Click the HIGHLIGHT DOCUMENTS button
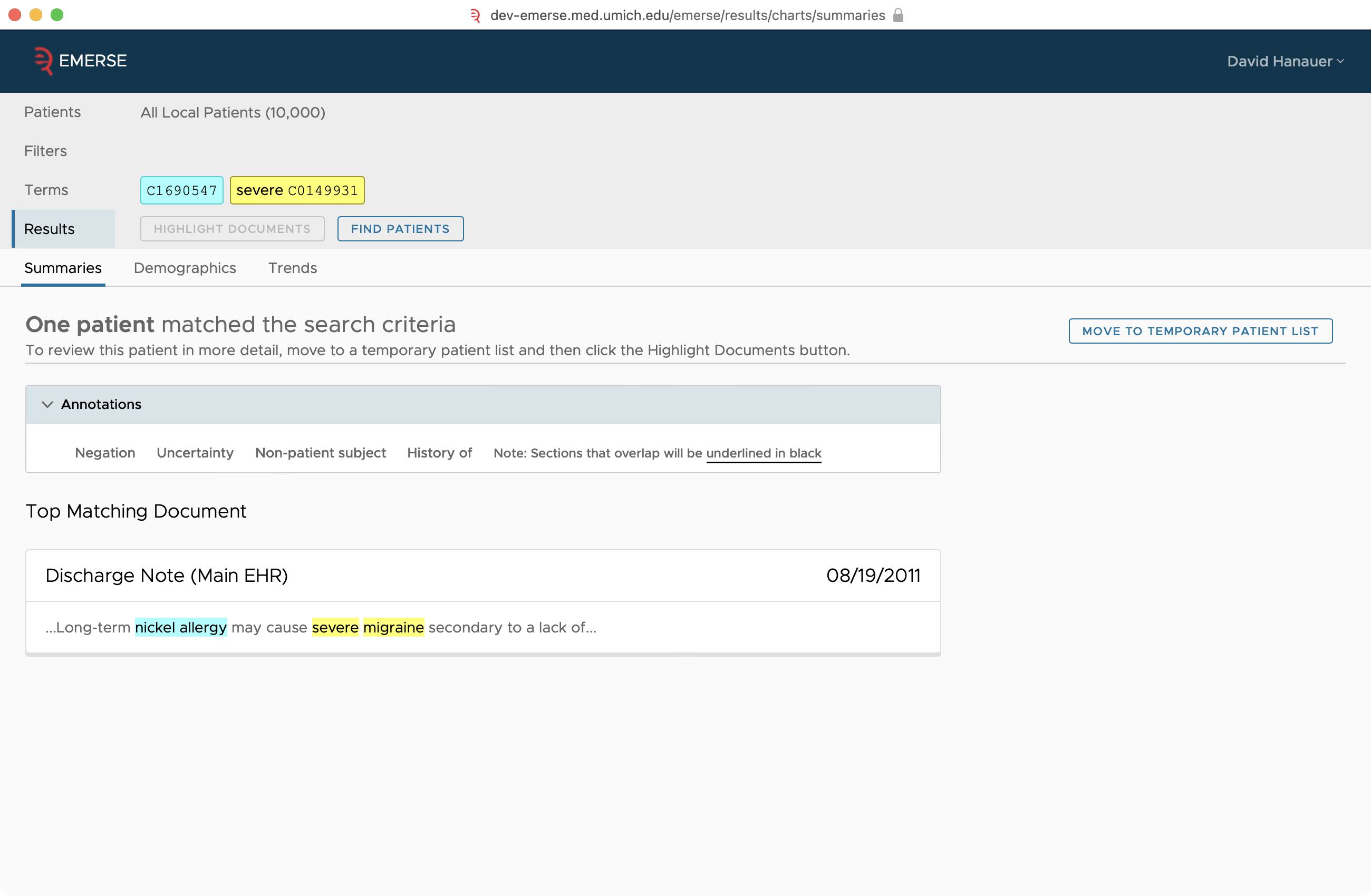This screenshot has height=896, width=1371. tap(232, 228)
